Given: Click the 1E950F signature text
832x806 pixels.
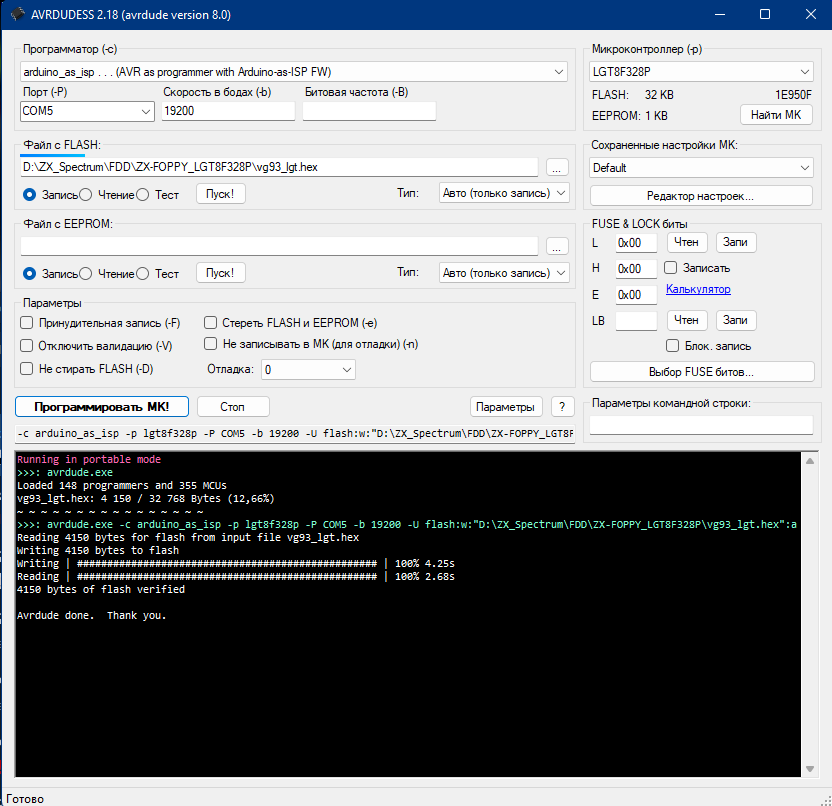Looking at the screenshot, I should 793,95.
